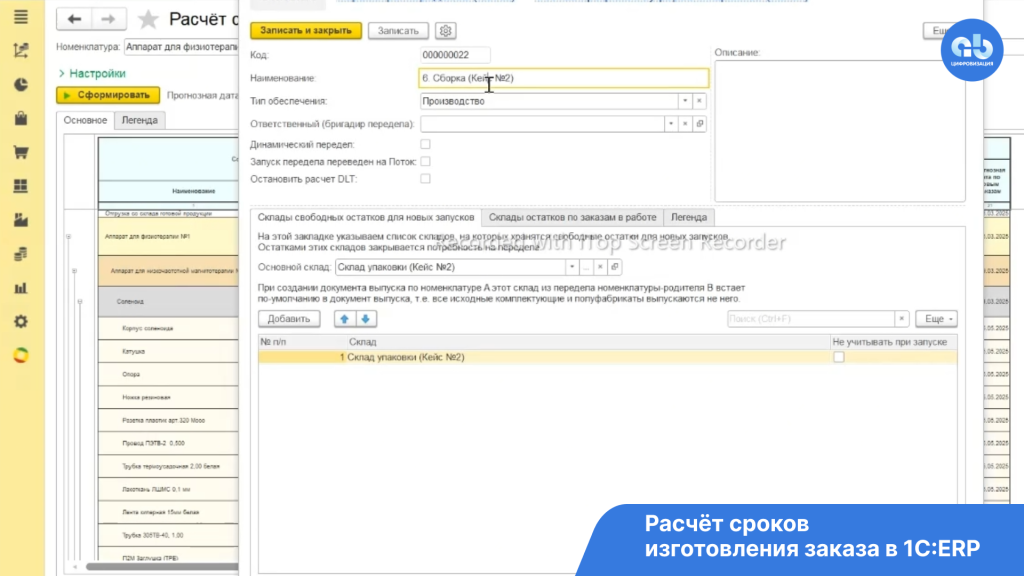Select the Лента киперная 15мм белая row
This screenshot has height=576, width=1024.
coord(168,512)
